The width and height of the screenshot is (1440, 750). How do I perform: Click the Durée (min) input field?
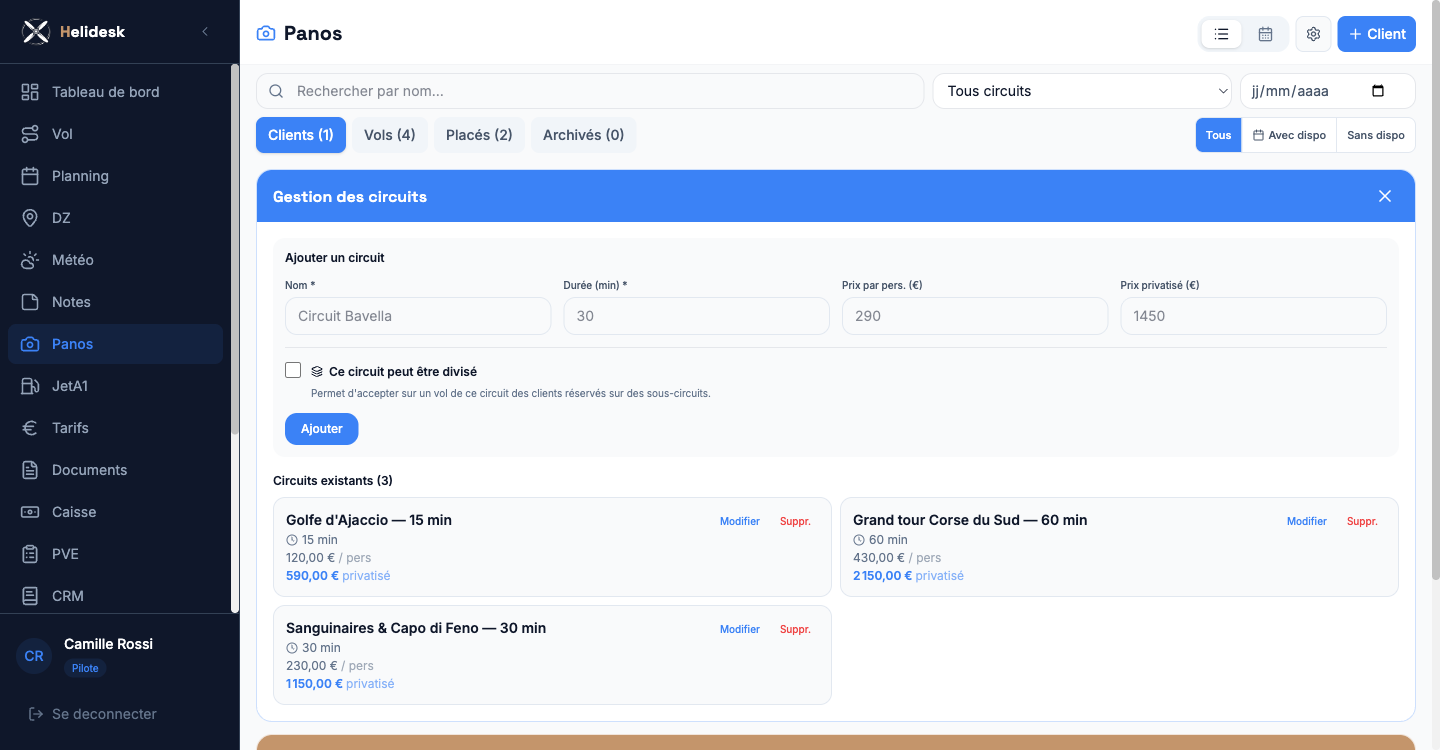pyautogui.click(x=697, y=316)
